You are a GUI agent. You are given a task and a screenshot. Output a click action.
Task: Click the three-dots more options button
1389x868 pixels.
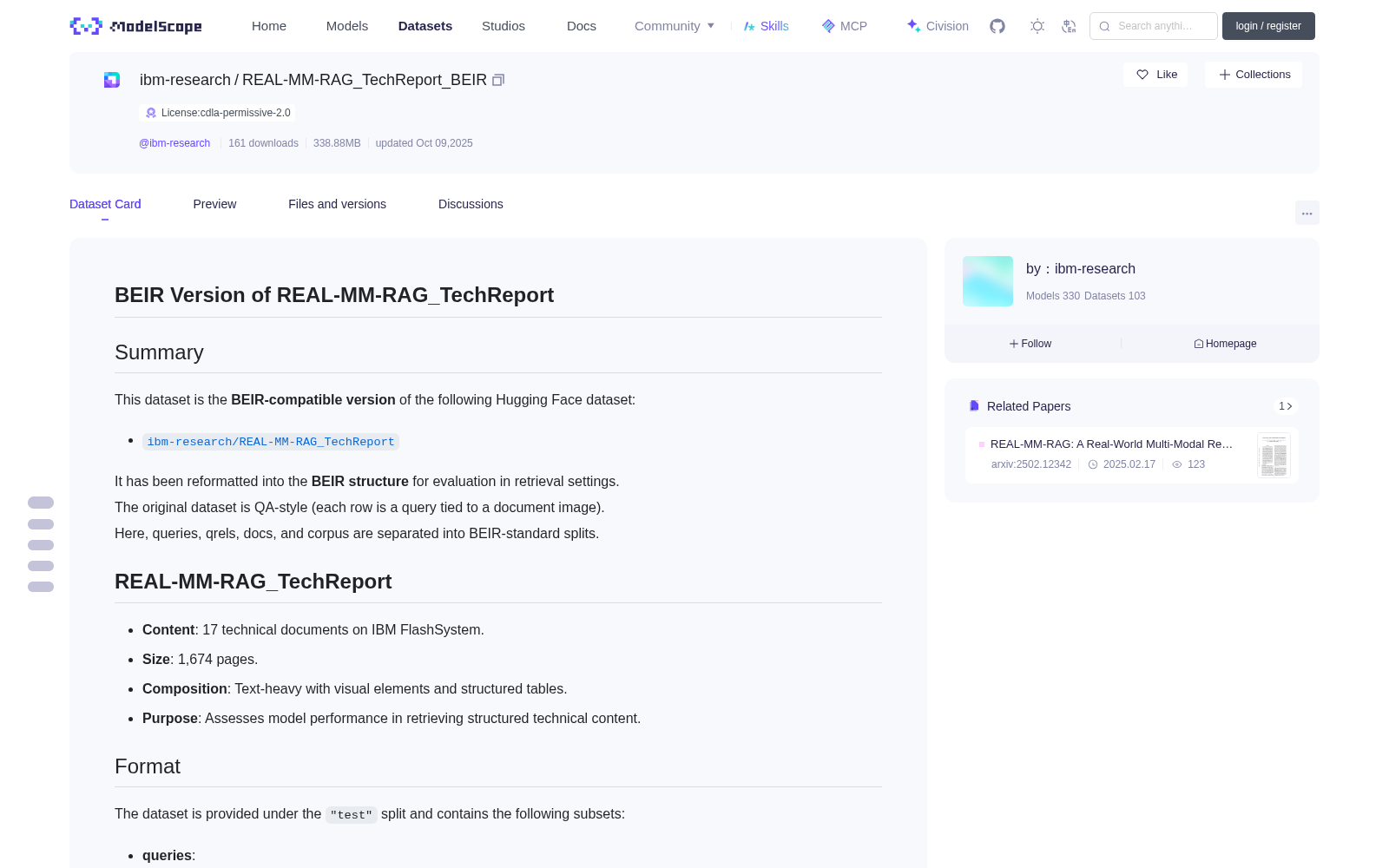tap(1307, 213)
